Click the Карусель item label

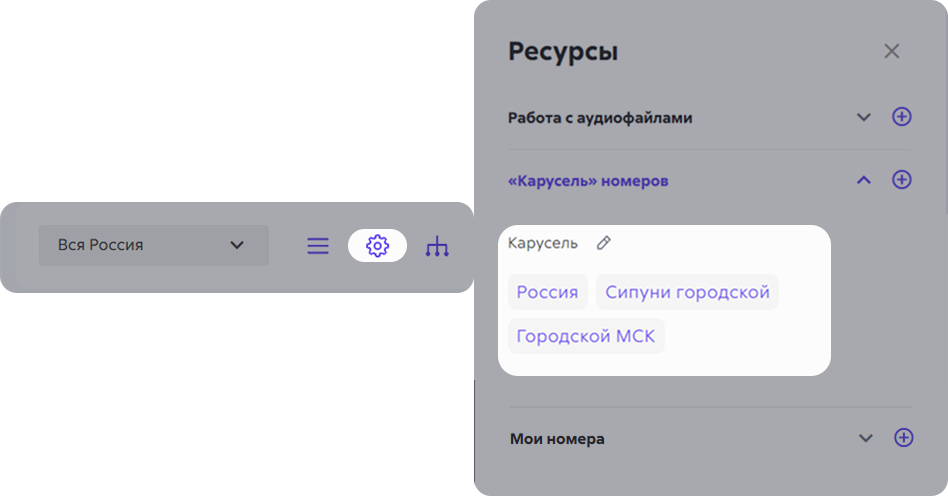tap(543, 243)
